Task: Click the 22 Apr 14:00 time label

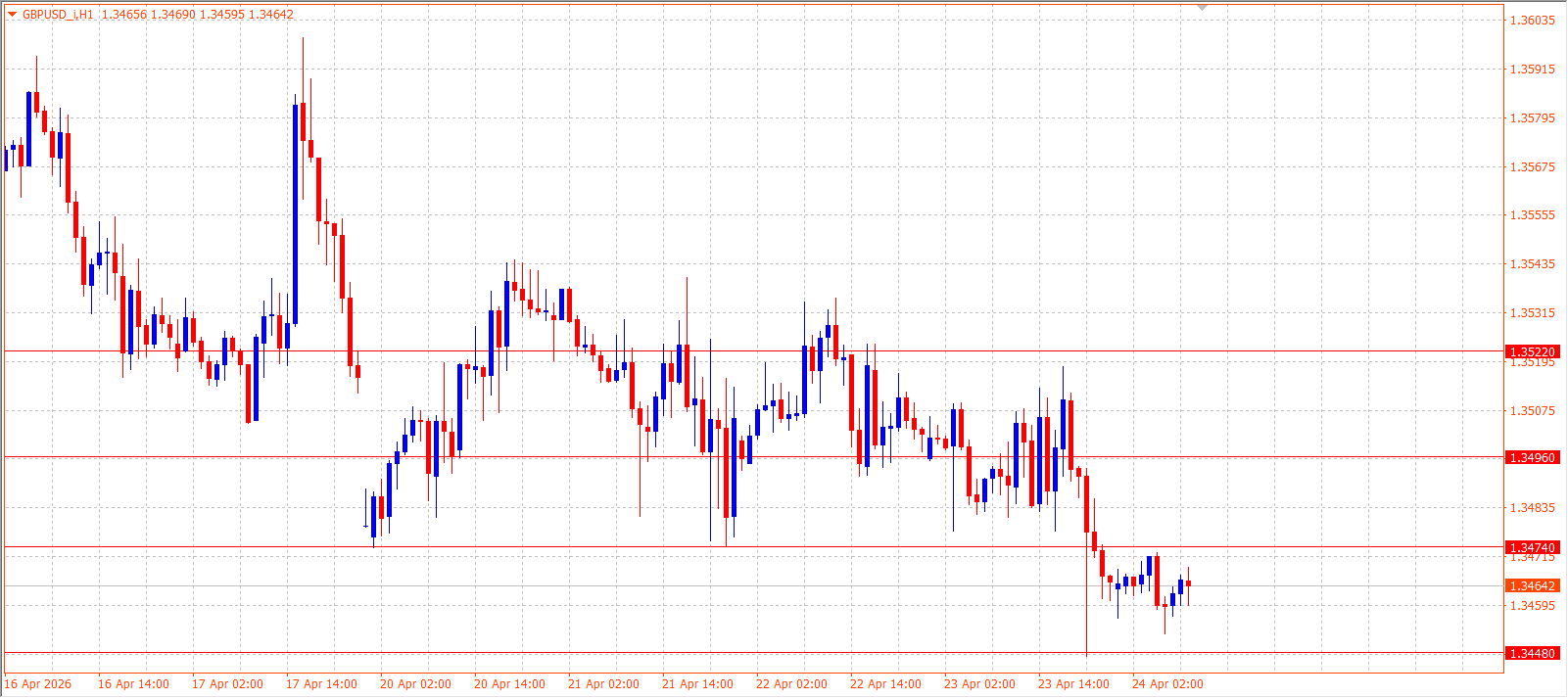Action: (x=885, y=684)
